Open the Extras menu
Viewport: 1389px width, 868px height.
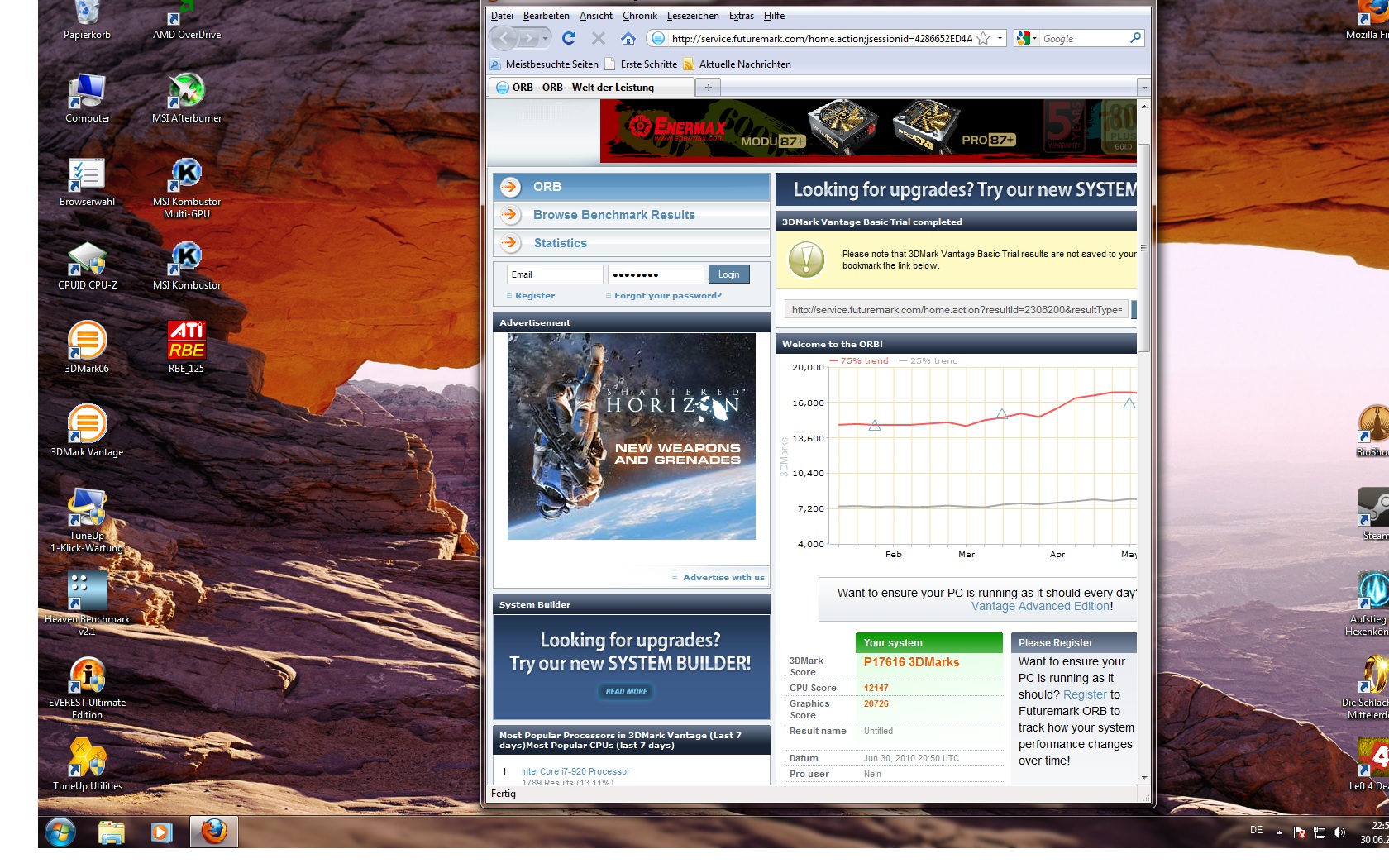(742, 16)
